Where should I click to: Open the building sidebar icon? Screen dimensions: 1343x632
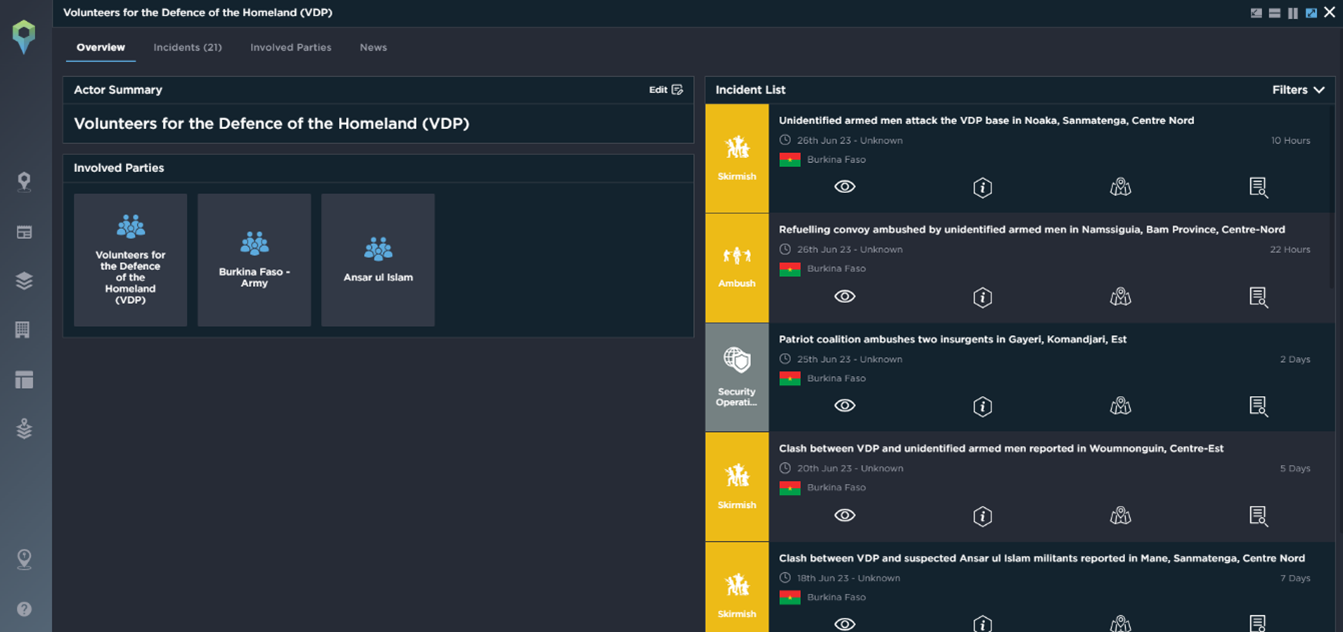click(24, 330)
